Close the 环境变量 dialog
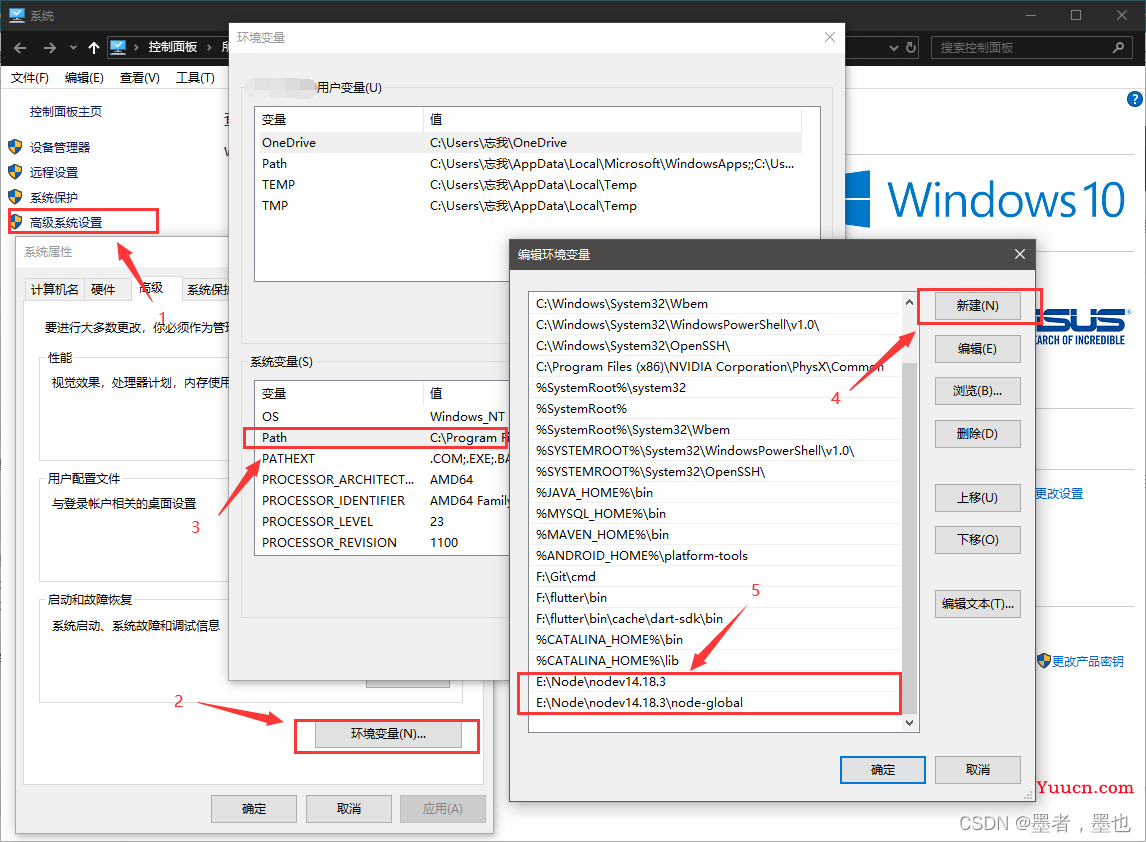The height and width of the screenshot is (842, 1146). [830, 37]
